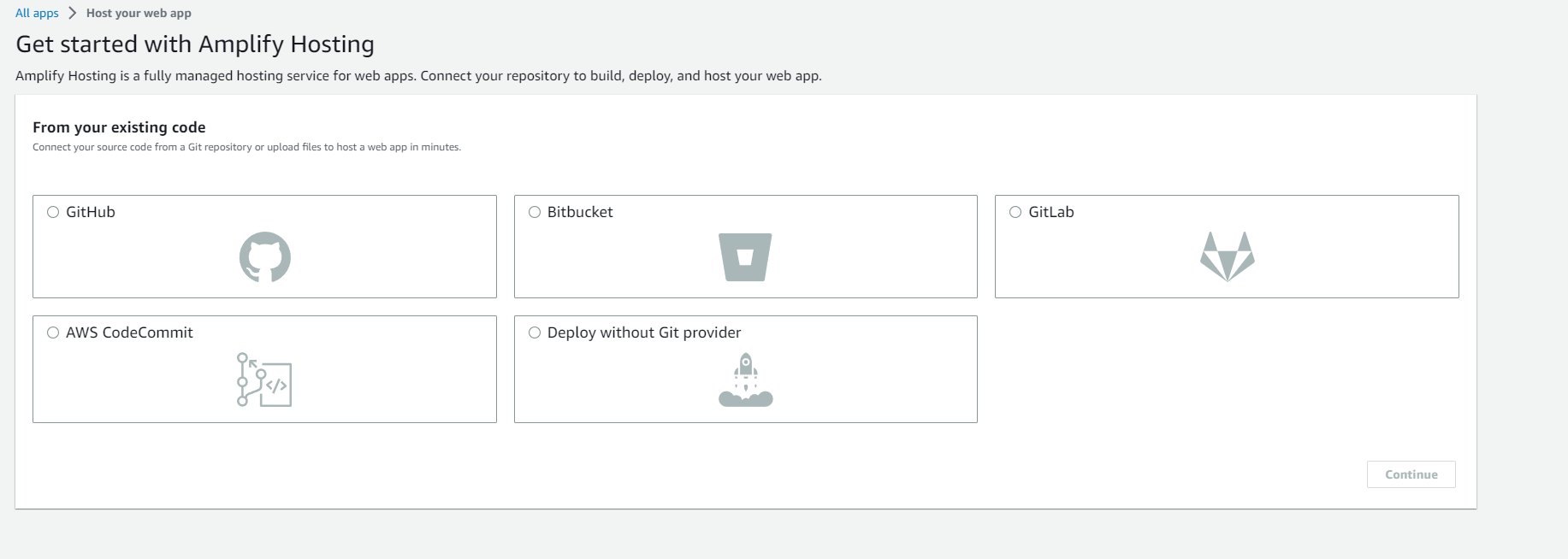The width and height of the screenshot is (1568, 559).
Task: Click the Continue button
Action: (1411, 474)
